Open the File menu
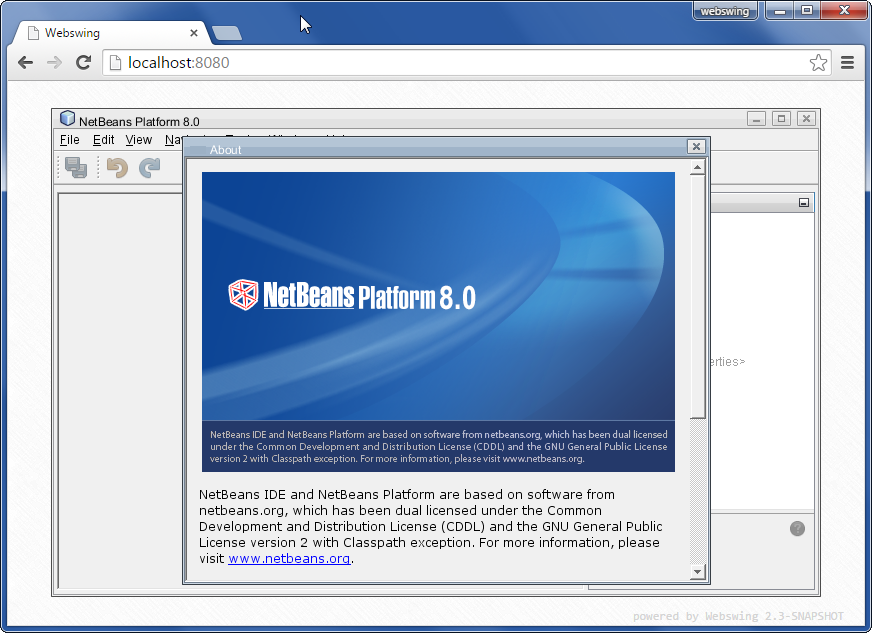 point(70,140)
